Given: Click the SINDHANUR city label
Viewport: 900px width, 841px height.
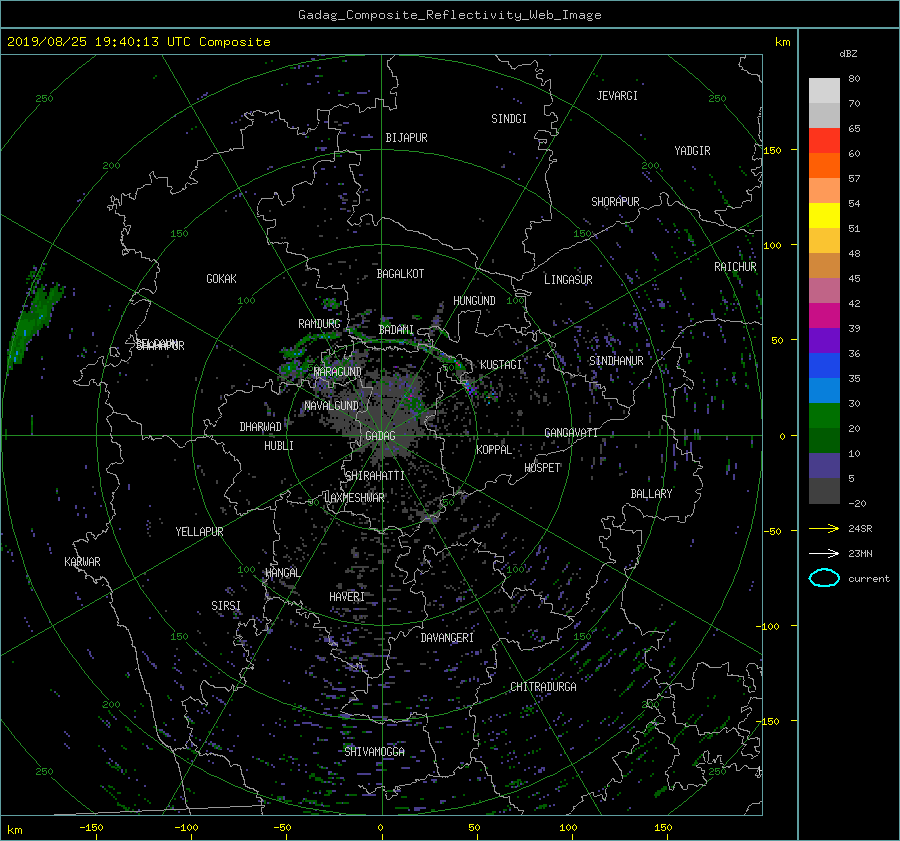Looking at the screenshot, I should pyautogui.click(x=616, y=361).
